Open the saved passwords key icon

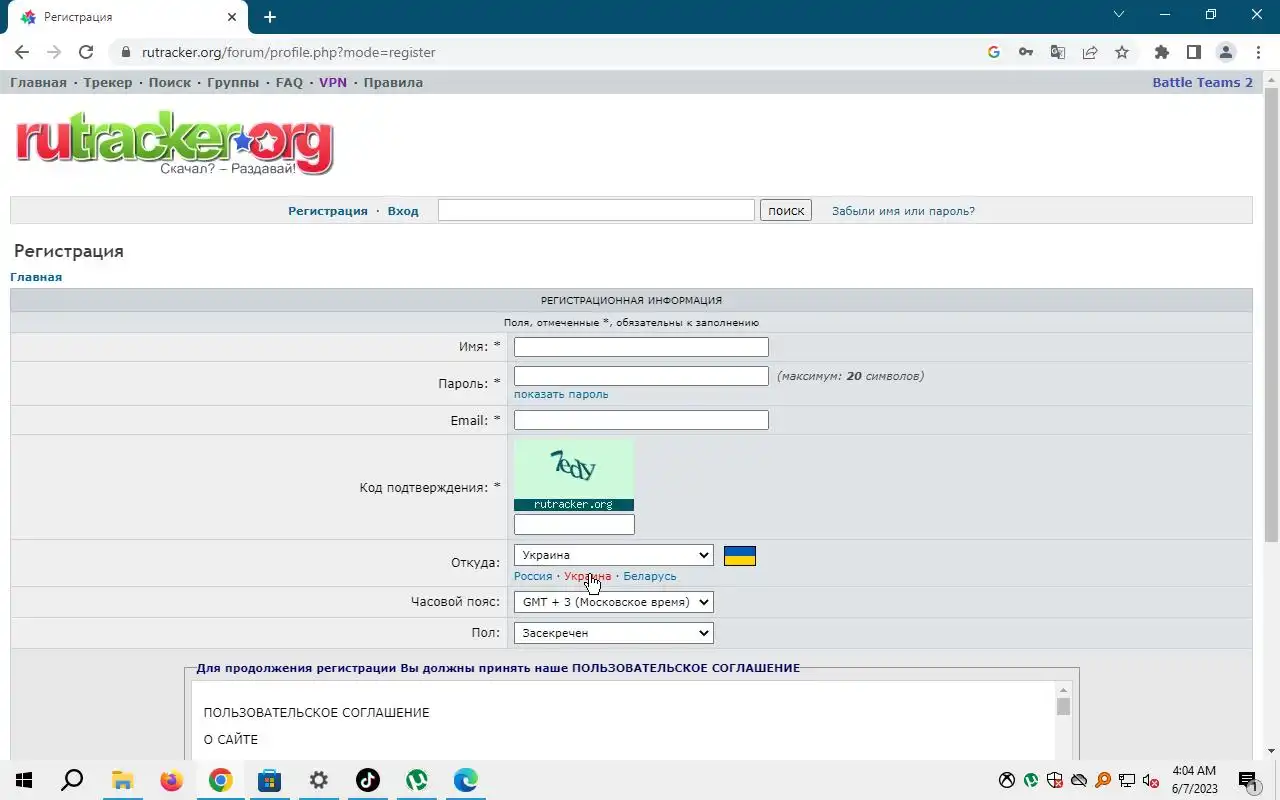point(1026,52)
